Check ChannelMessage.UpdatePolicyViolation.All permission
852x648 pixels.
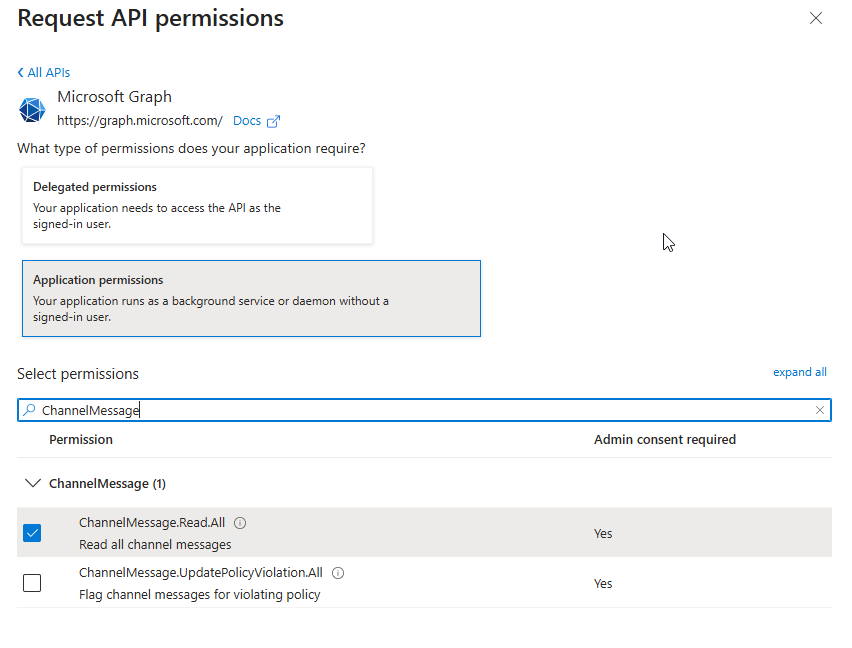point(32,583)
